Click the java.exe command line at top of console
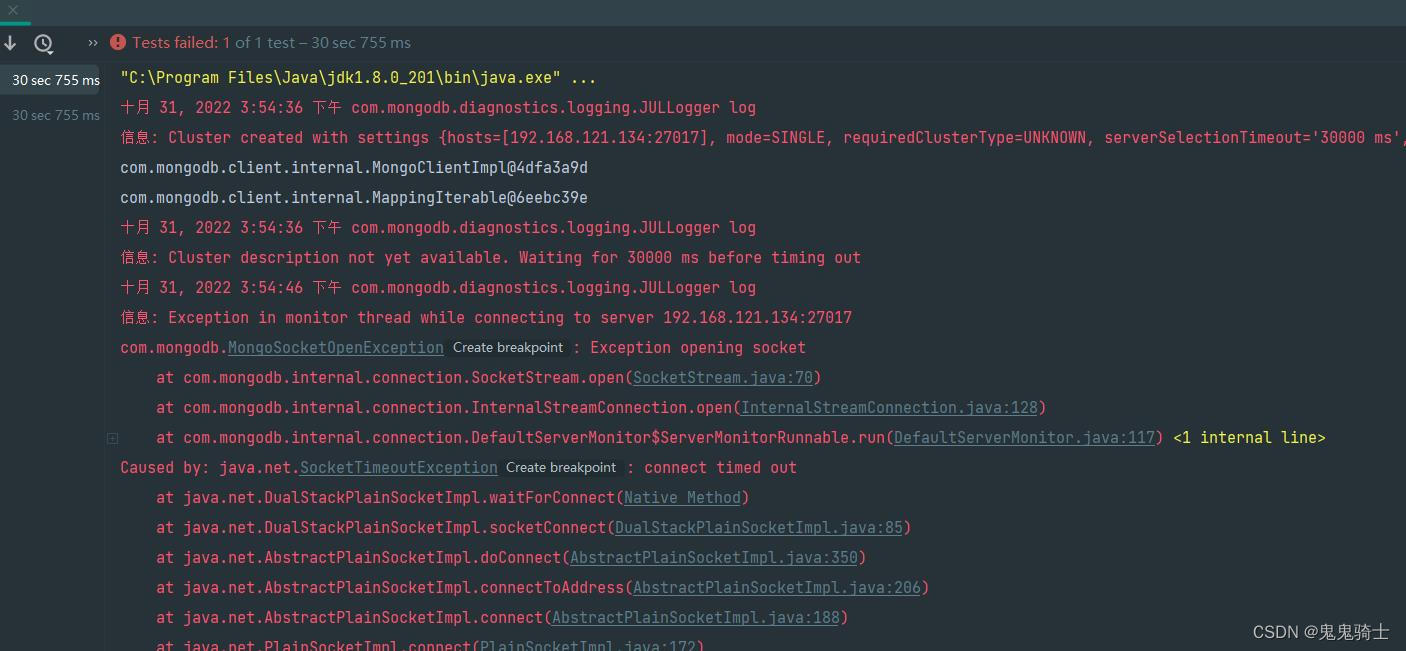1406x651 pixels. [x=358, y=78]
